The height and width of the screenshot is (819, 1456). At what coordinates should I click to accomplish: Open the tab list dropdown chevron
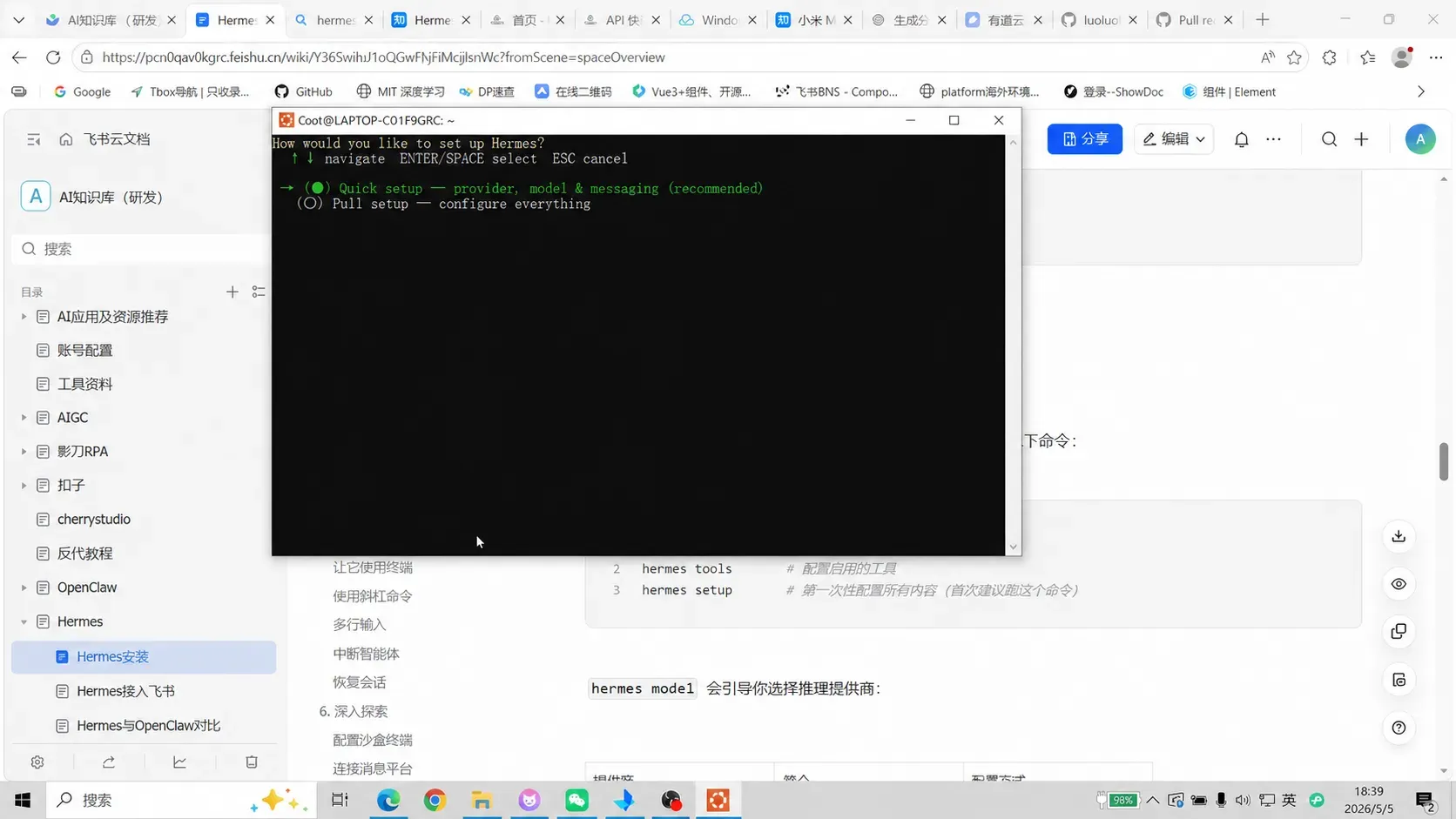pyautogui.click(x=18, y=20)
